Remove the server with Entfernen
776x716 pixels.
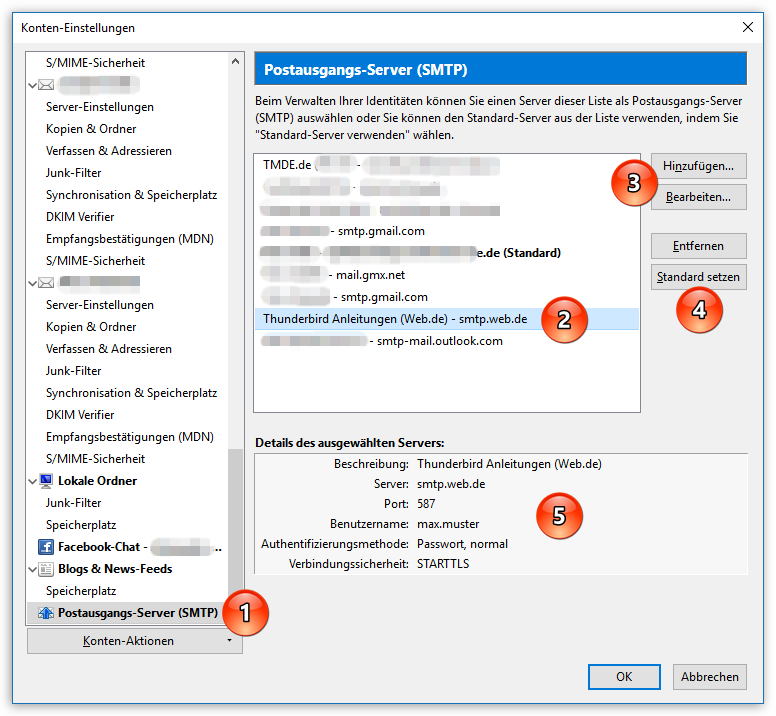698,245
